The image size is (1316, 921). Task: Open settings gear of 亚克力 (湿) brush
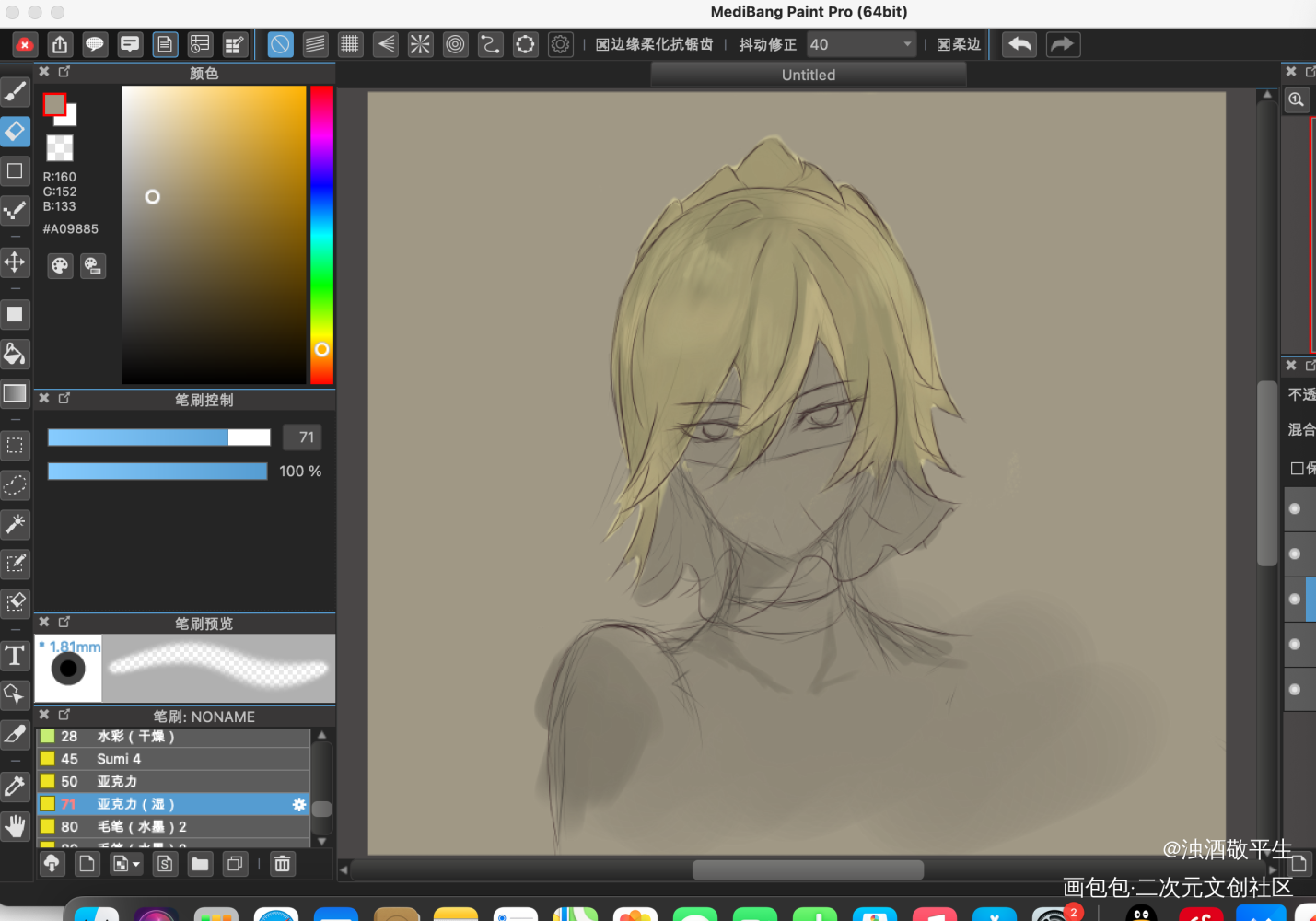[x=299, y=804]
